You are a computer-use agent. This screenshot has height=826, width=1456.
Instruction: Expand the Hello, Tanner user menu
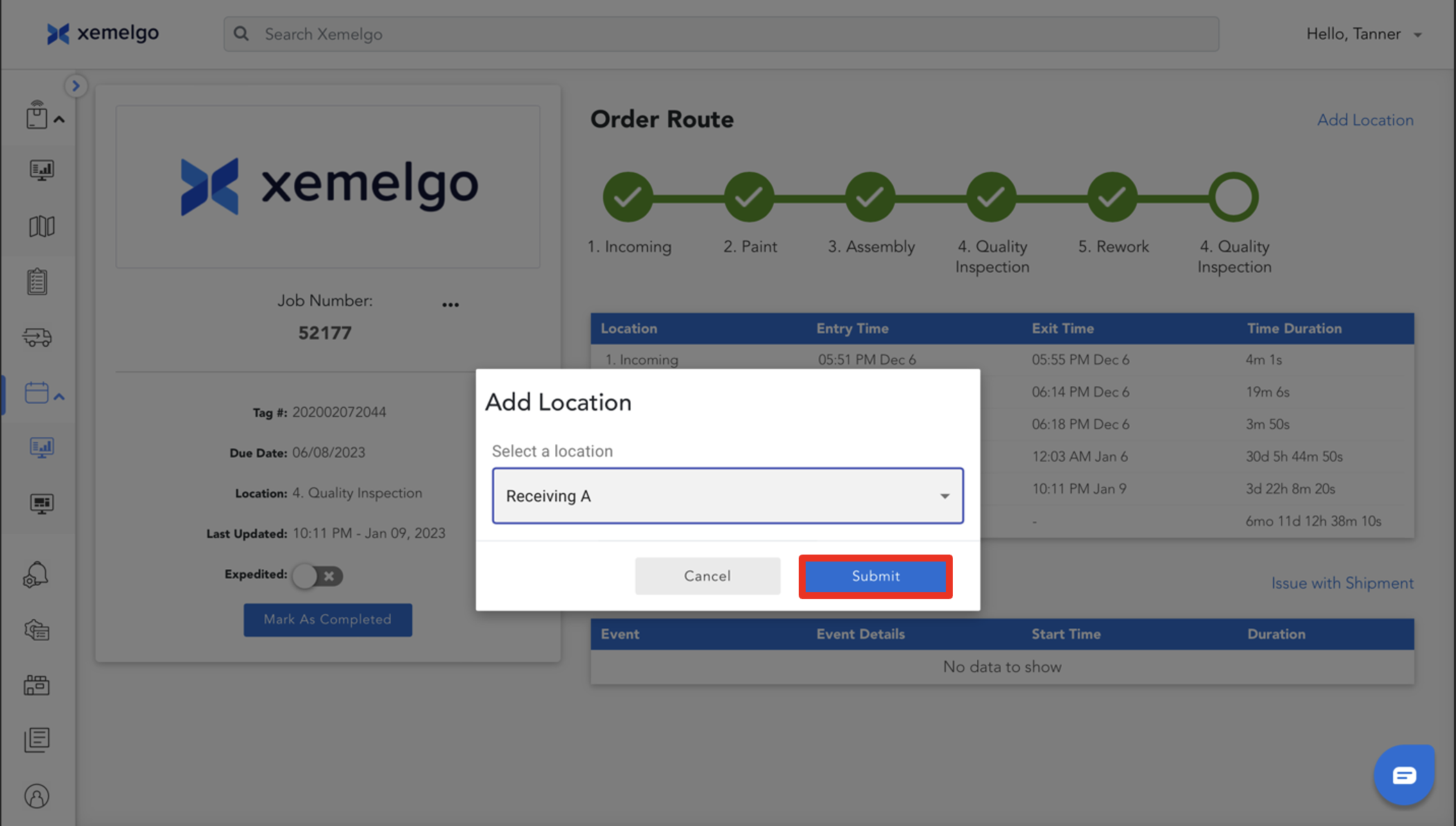pyautogui.click(x=1363, y=34)
